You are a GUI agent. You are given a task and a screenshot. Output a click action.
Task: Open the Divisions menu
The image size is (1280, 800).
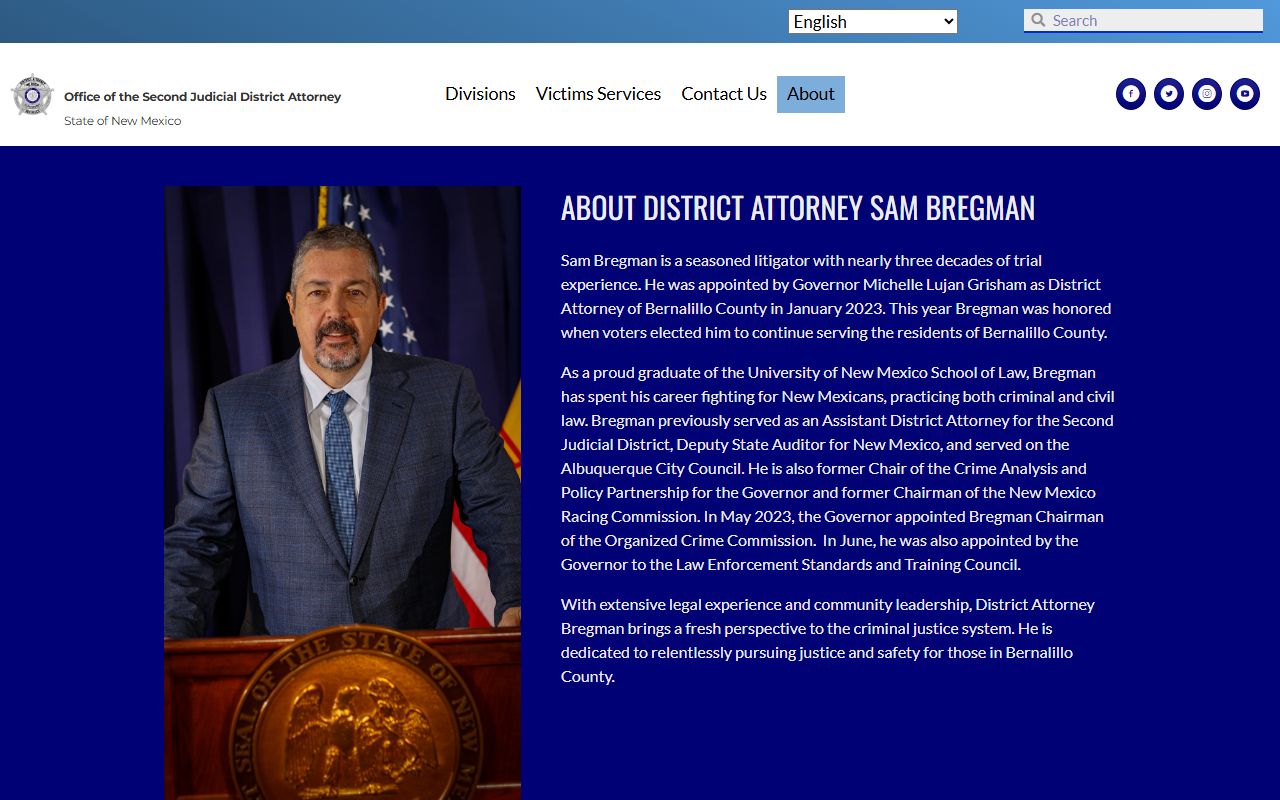coord(480,94)
